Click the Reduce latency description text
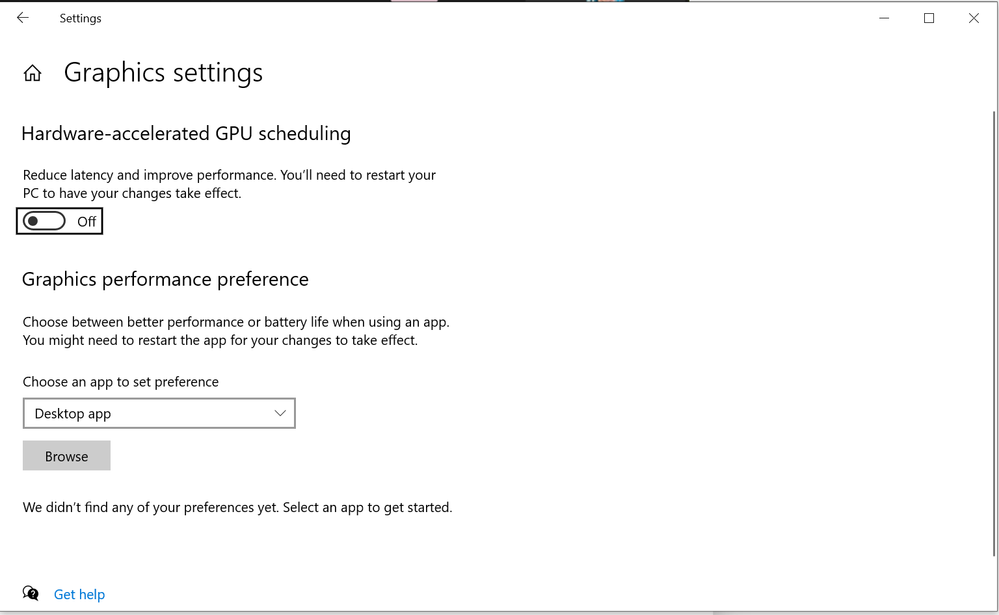The image size is (999, 615). pyautogui.click(x=229, y=184)
